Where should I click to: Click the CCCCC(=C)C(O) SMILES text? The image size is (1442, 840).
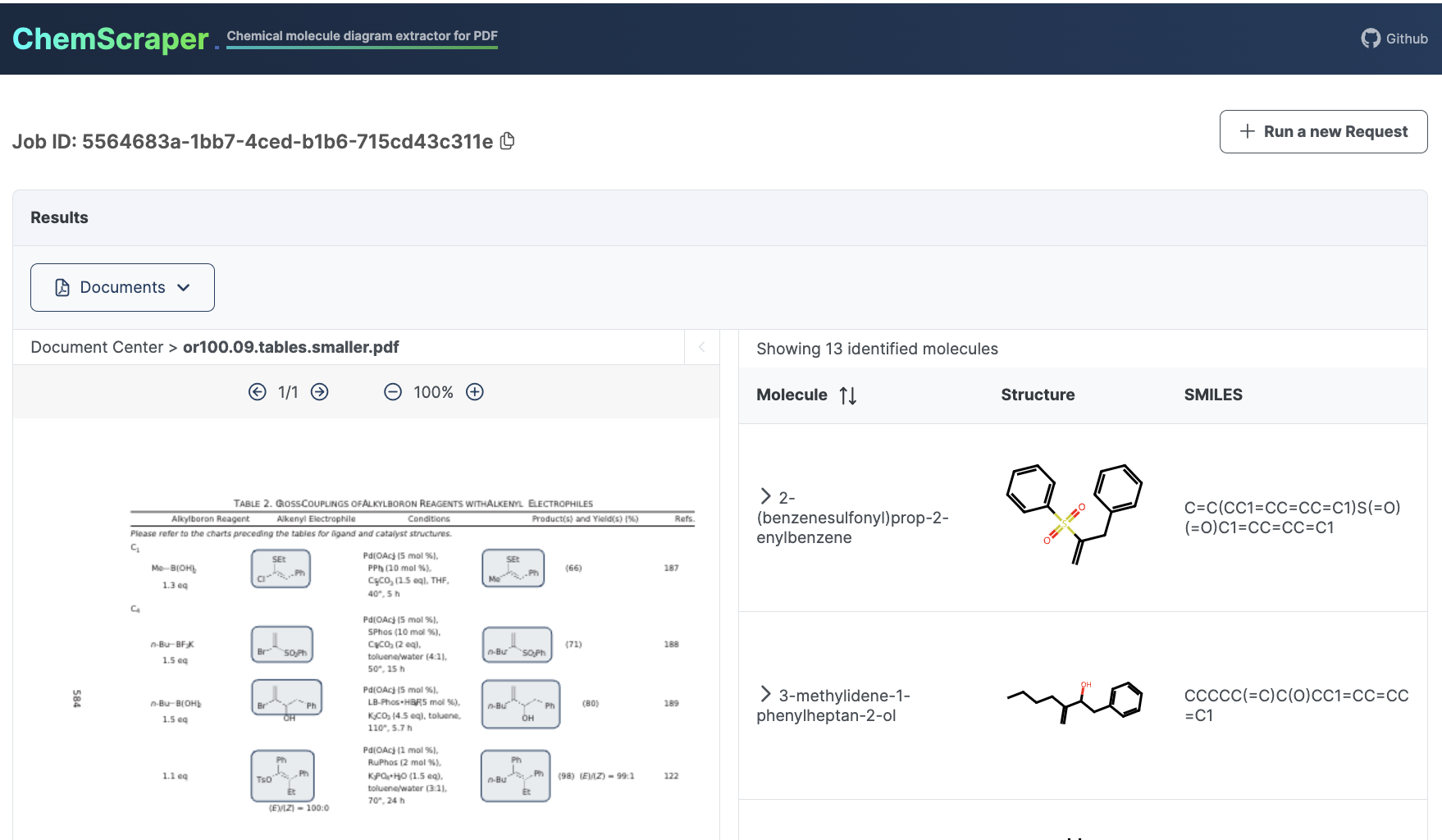[1295, 705]
